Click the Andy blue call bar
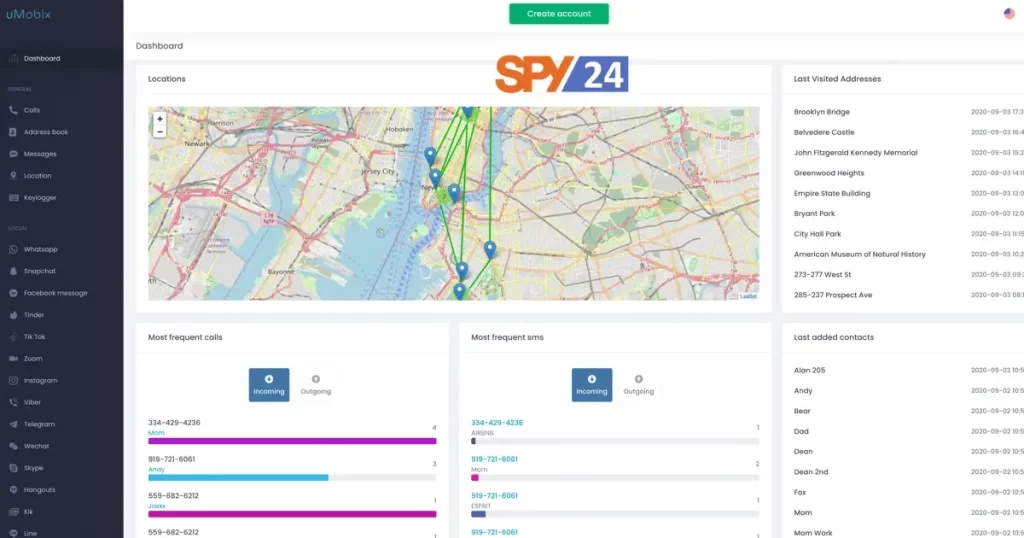 point(238,478)
